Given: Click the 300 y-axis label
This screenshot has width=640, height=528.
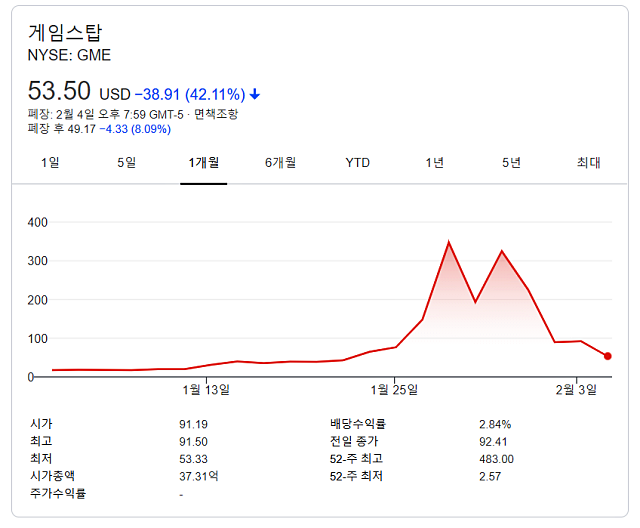Looking at the screenshot, I should pyautogui.click(x=38, y=261).
